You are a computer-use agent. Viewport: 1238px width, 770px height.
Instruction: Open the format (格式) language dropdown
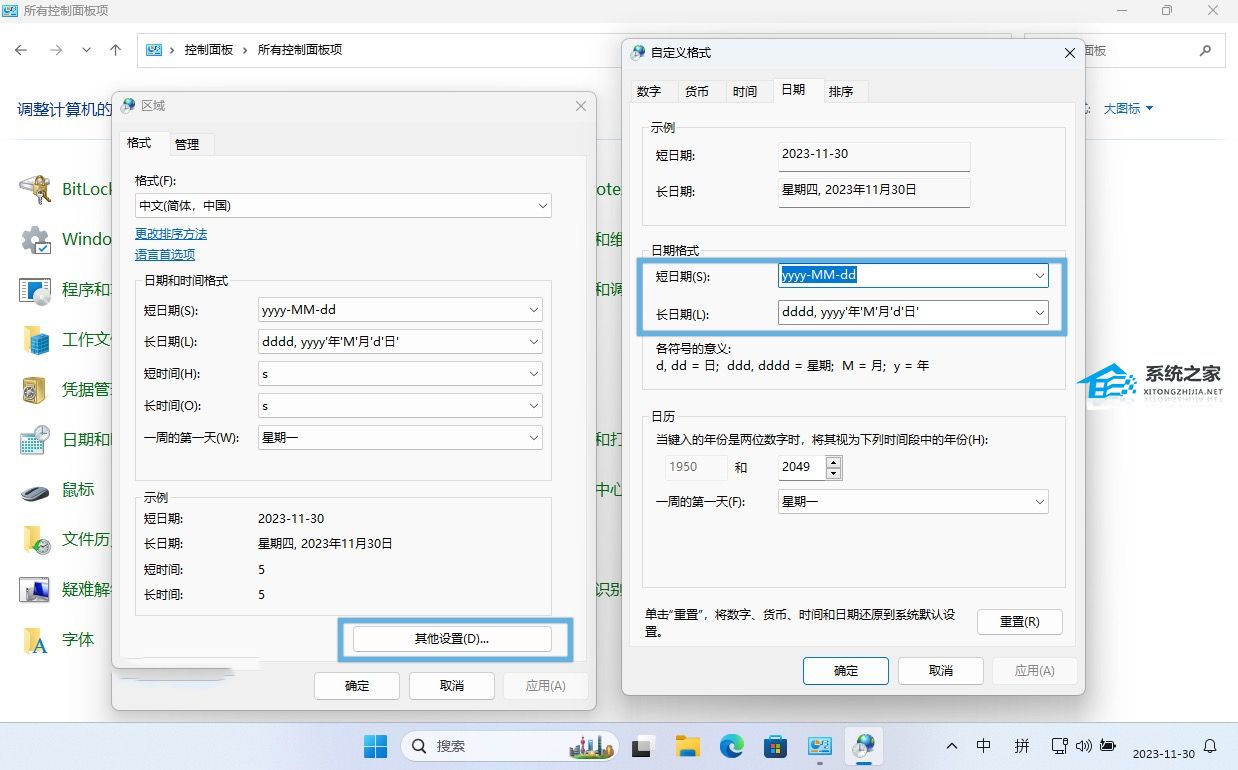[x=542, y=206]
